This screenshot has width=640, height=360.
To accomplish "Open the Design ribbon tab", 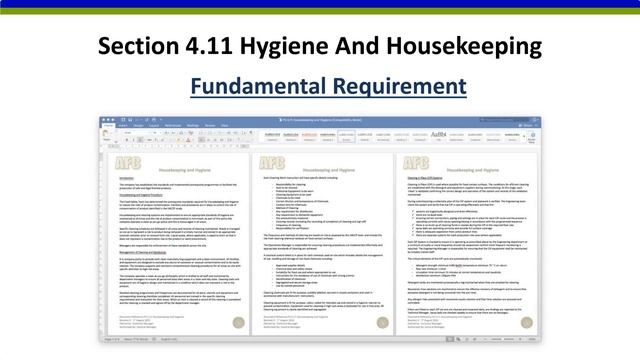I will click(138, 126).
